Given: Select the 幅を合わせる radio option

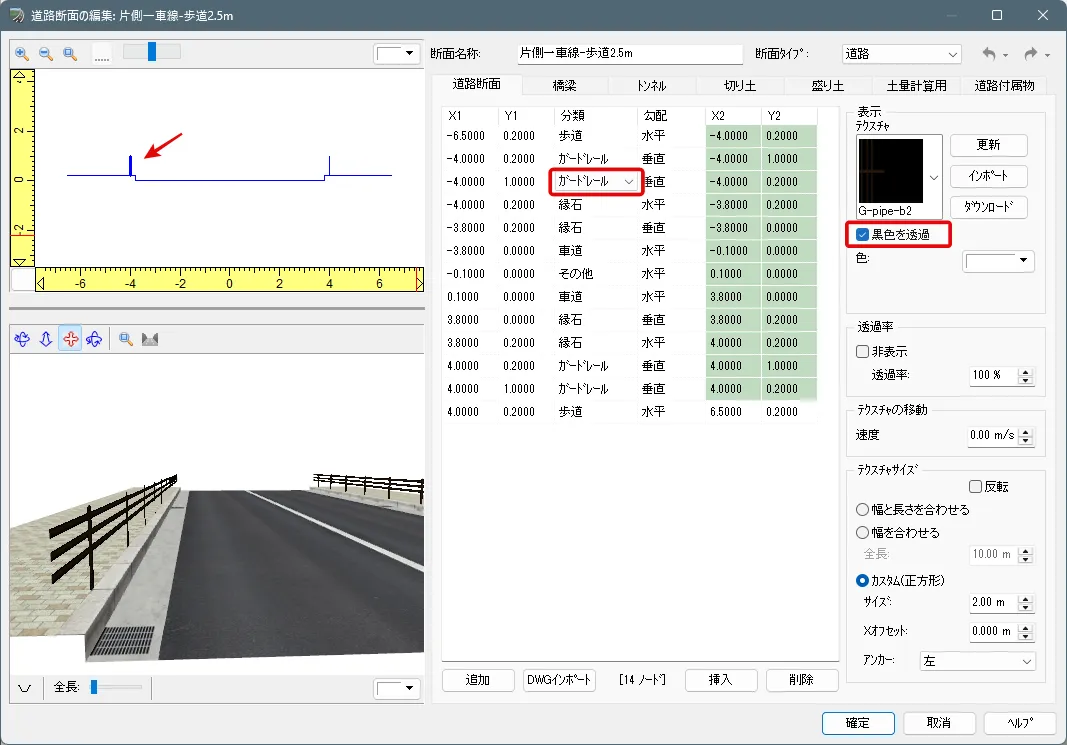Looking at the screenshot, I should pyautogui.click(x=863, y=533).
